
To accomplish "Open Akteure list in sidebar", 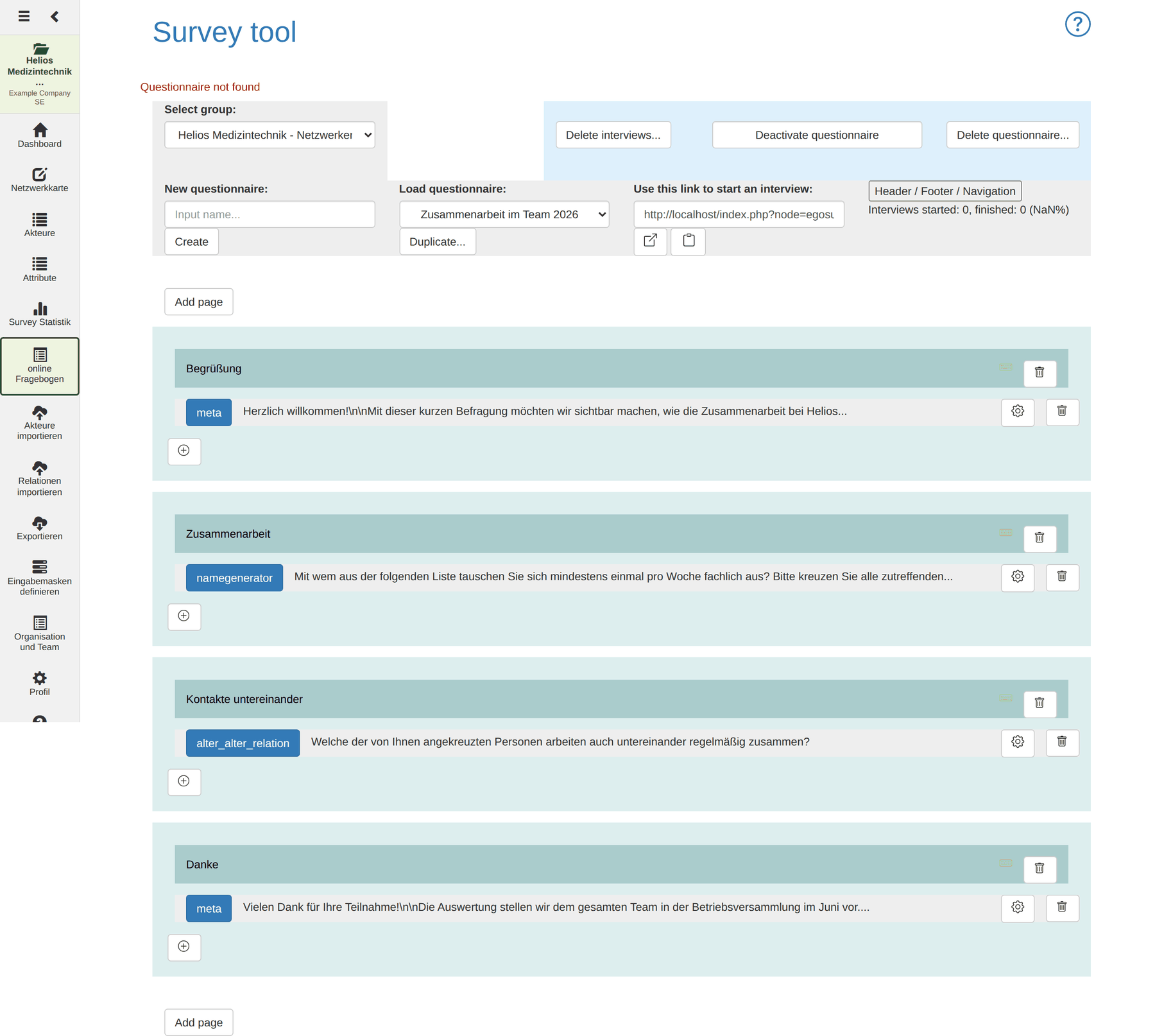I will (40, 225).
